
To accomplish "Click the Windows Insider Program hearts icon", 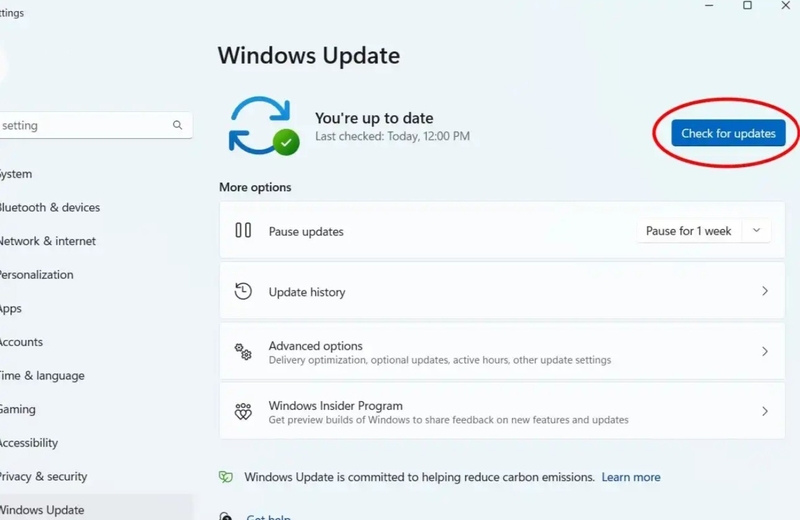I will (243, 411).
